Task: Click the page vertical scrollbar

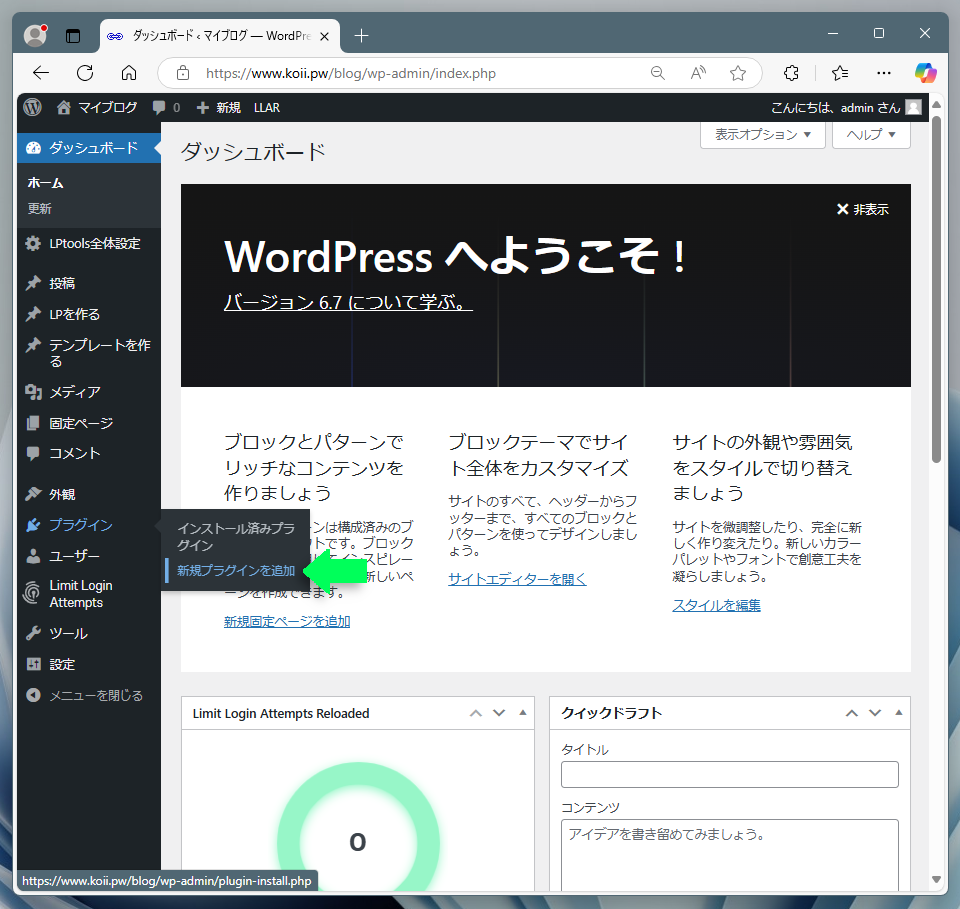Action: click(x=936, y=289)
